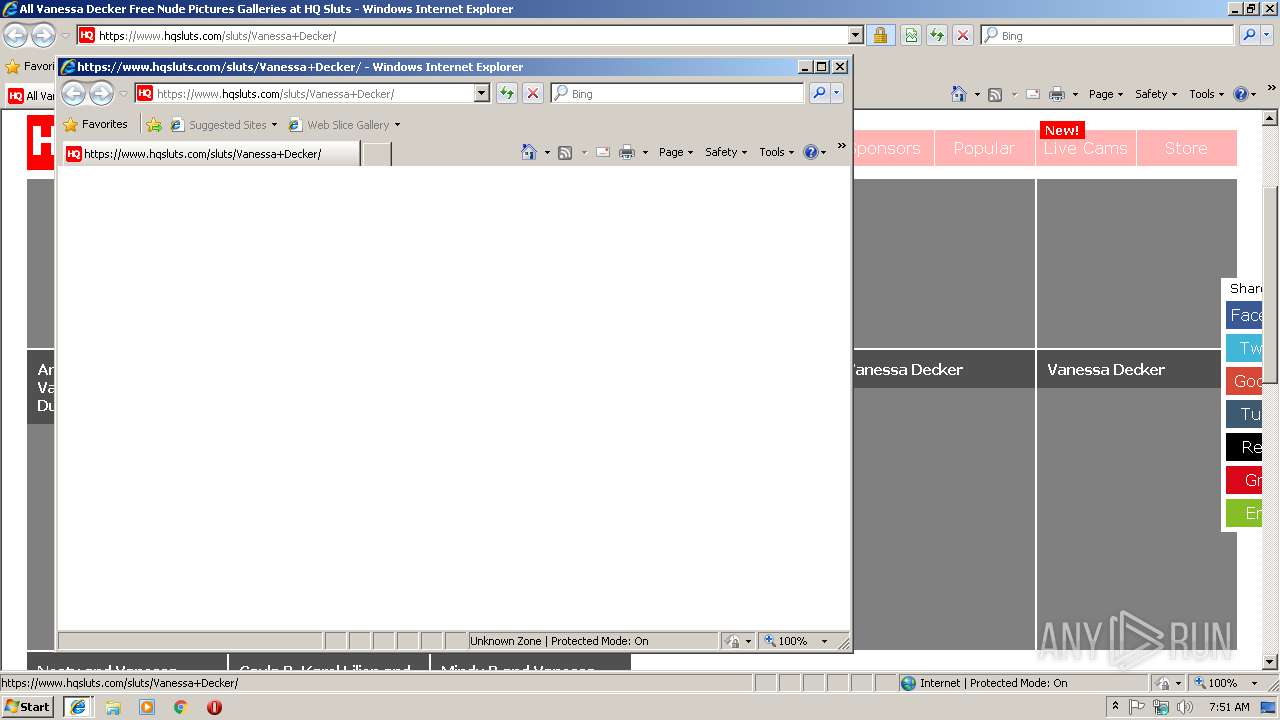Screen dimensions: 1280x720
Task: Click Compatibility View icon in back window
Action: coord(911,35)
